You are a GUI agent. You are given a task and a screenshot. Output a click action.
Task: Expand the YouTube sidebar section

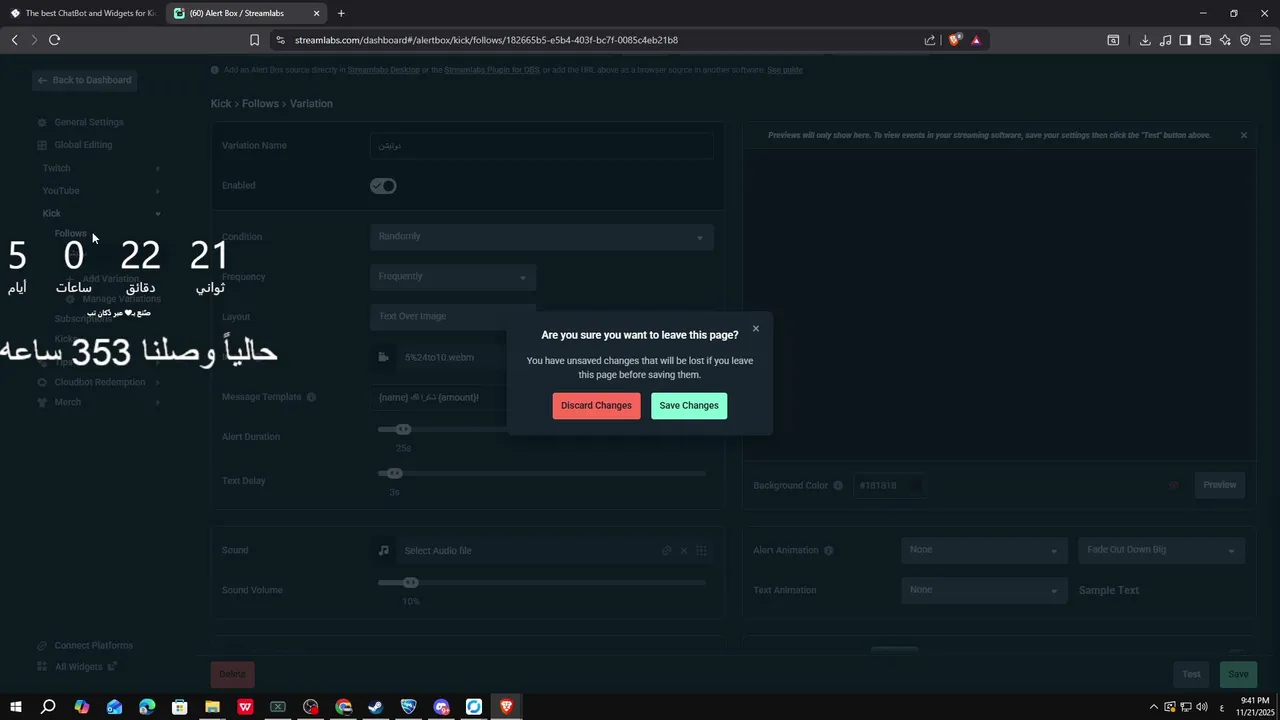click(100, 191)
